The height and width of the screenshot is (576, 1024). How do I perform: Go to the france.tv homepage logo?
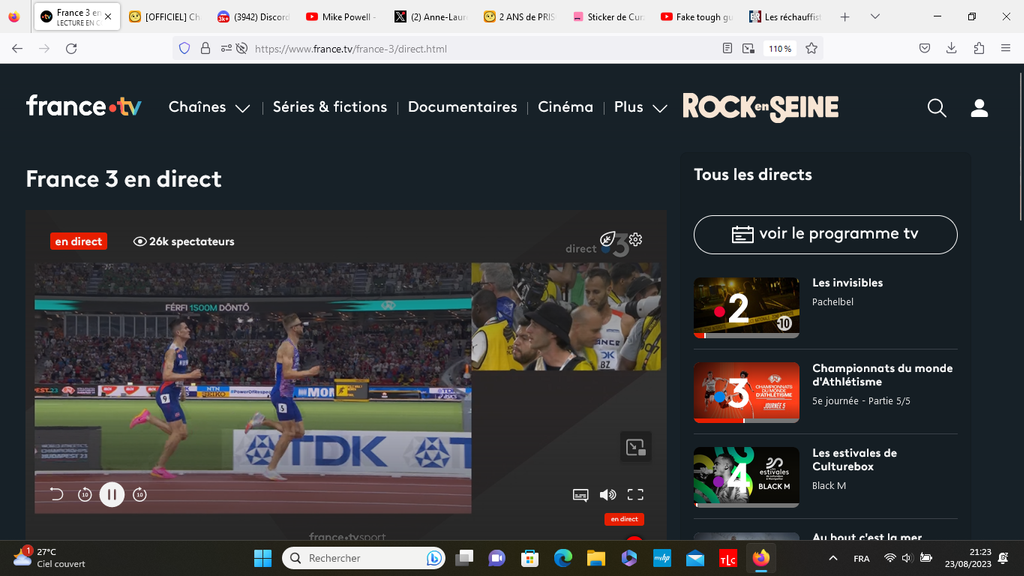[x=84, y=106]
